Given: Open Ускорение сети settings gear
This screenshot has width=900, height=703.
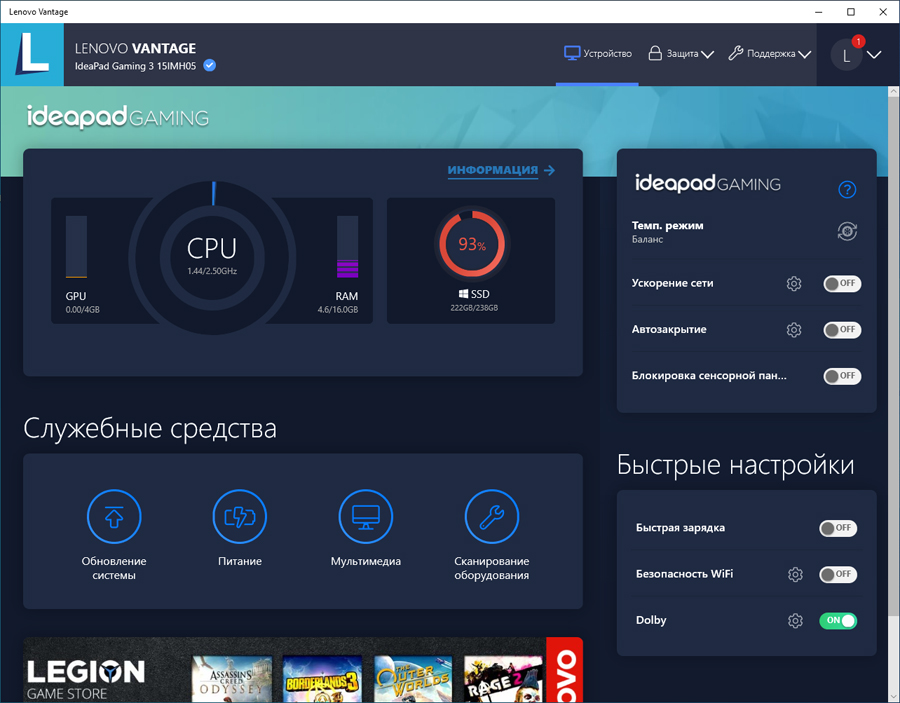Looking at the screenshot, I should [794, 283].
